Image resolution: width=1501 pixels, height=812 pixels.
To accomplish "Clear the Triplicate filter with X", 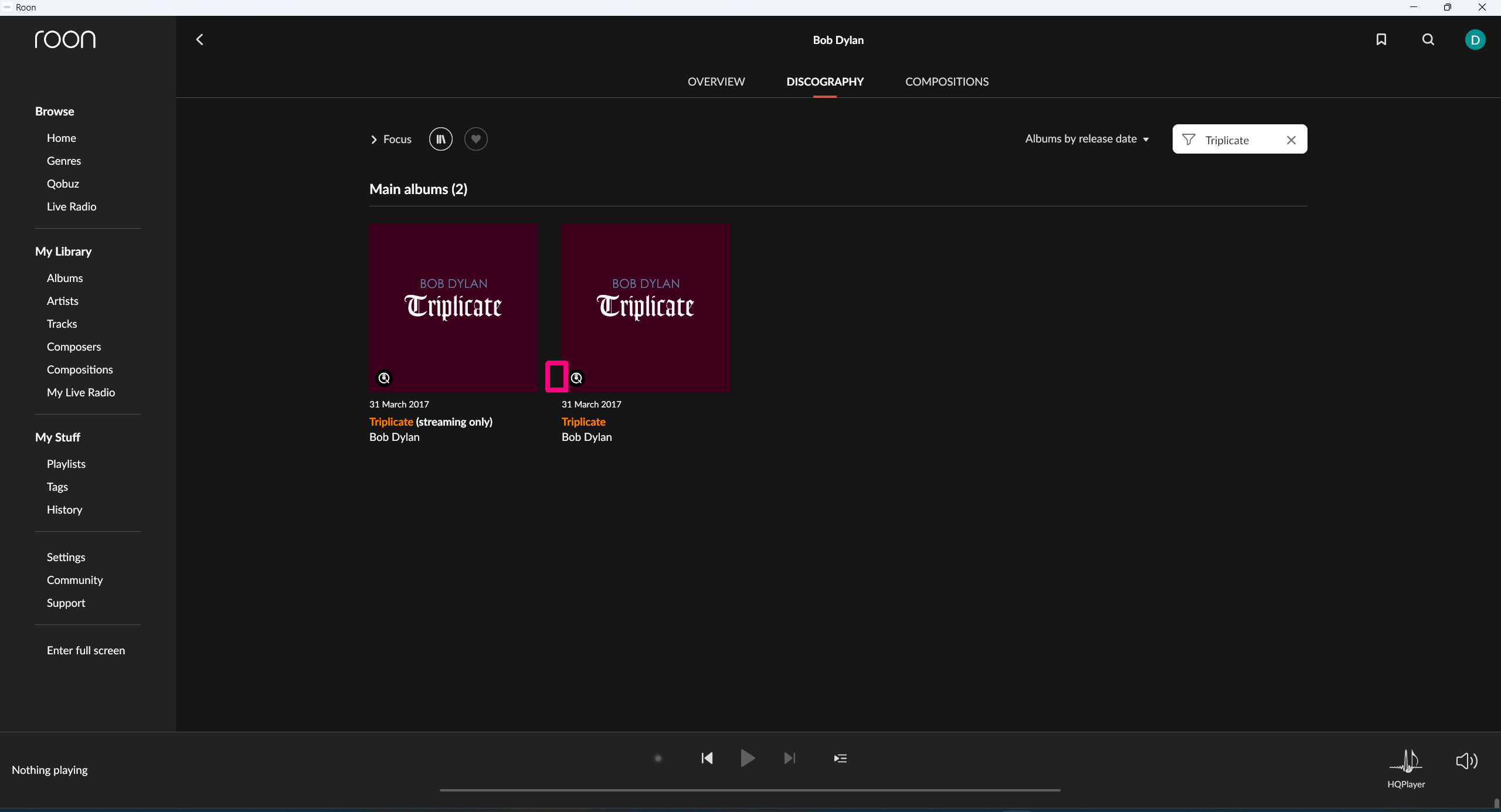I will [x=1291, y=140].
